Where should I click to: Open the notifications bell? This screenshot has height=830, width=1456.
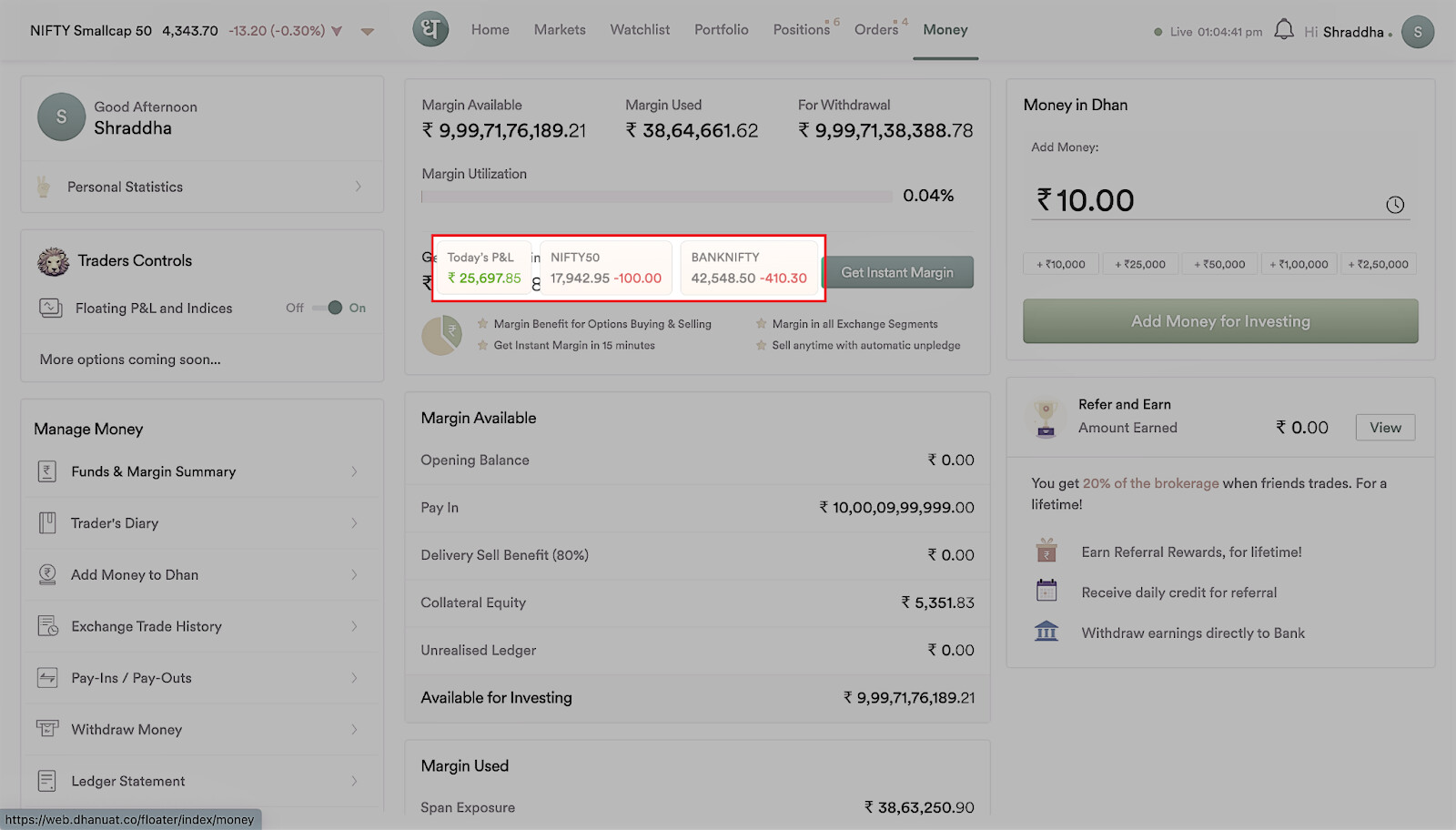(1283, 30)
